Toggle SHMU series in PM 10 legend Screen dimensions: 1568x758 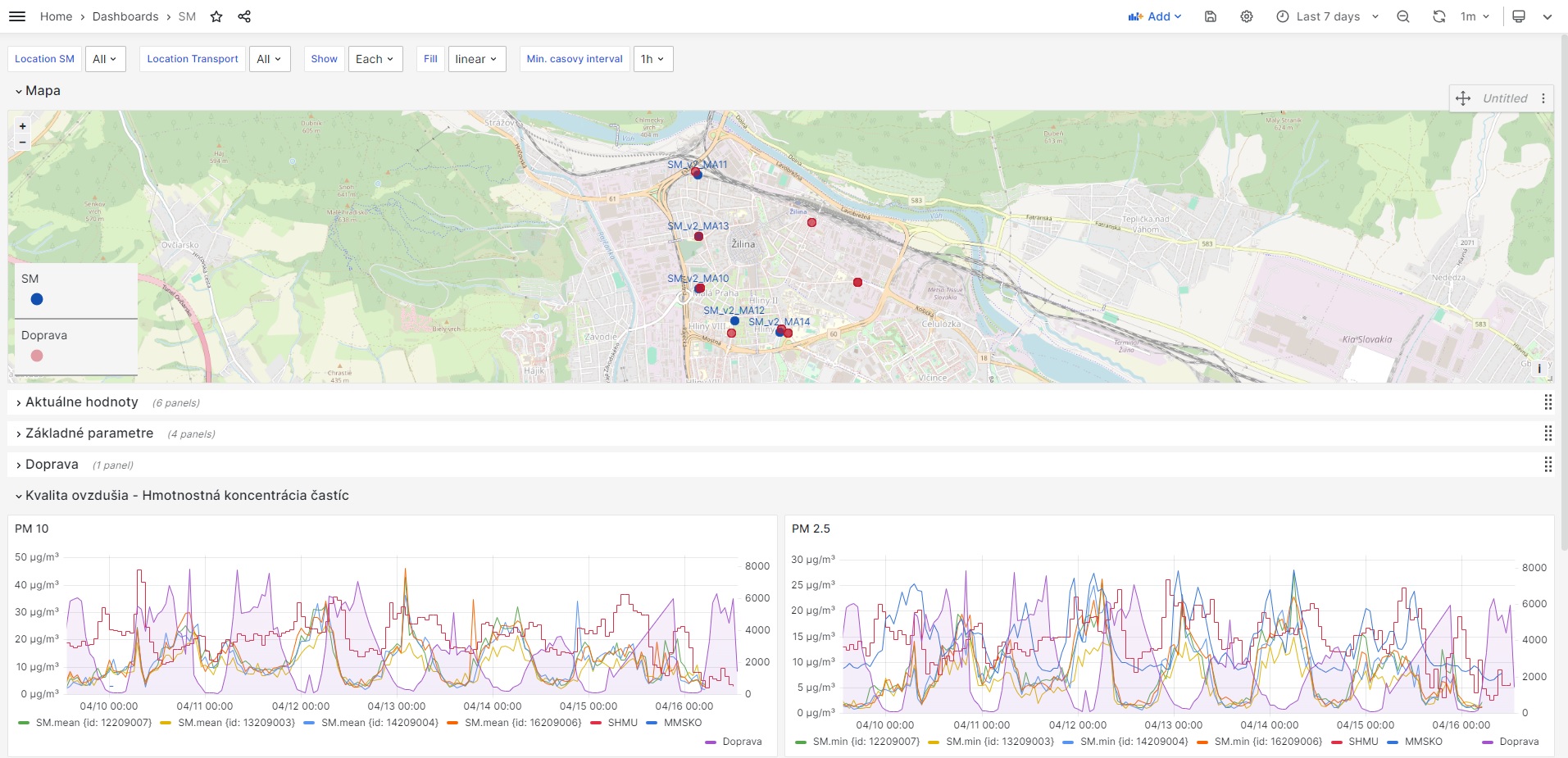(x=622, y=723)
